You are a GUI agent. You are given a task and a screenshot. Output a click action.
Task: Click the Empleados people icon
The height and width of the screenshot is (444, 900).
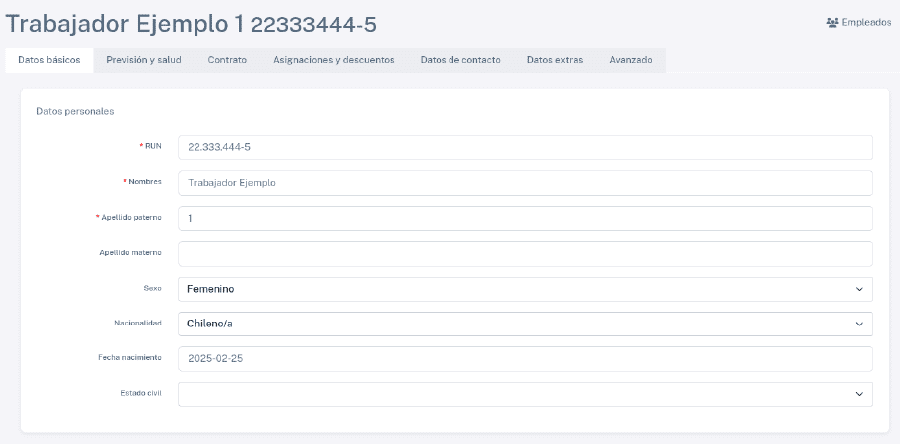(832, 22)
